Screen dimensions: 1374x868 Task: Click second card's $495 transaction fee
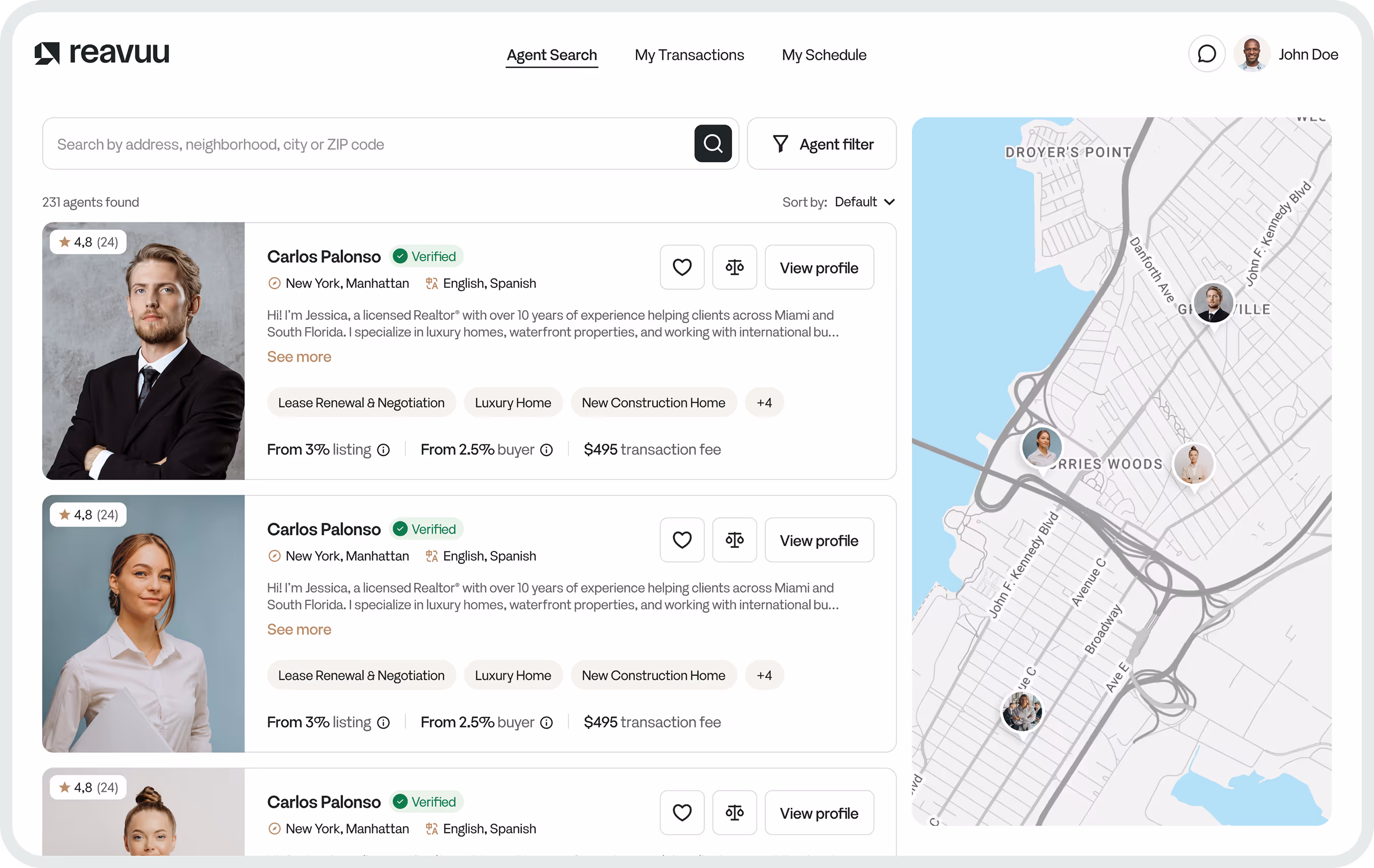point(652,723)
